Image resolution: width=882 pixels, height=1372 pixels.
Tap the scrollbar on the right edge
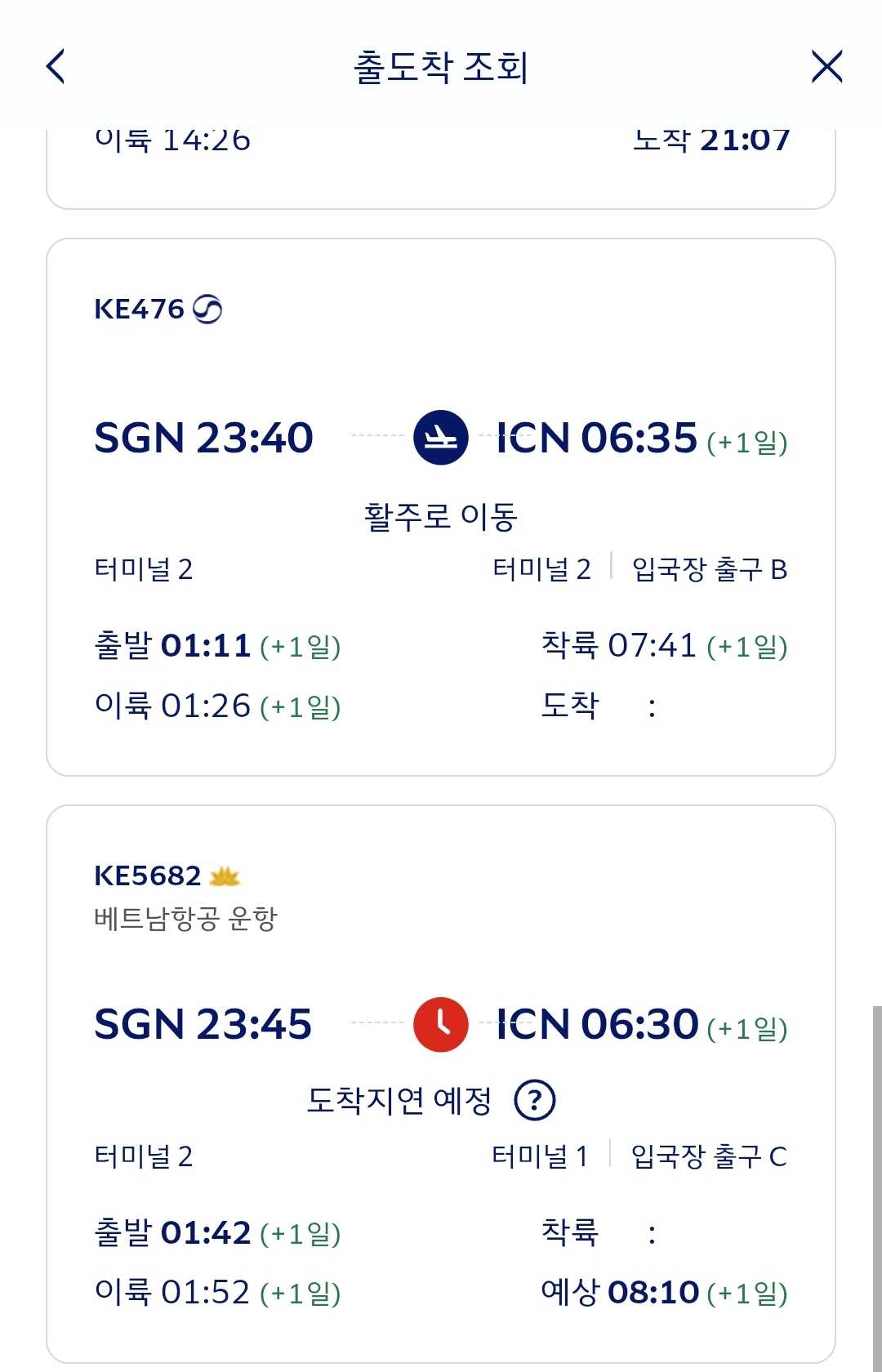(876, 1184)
